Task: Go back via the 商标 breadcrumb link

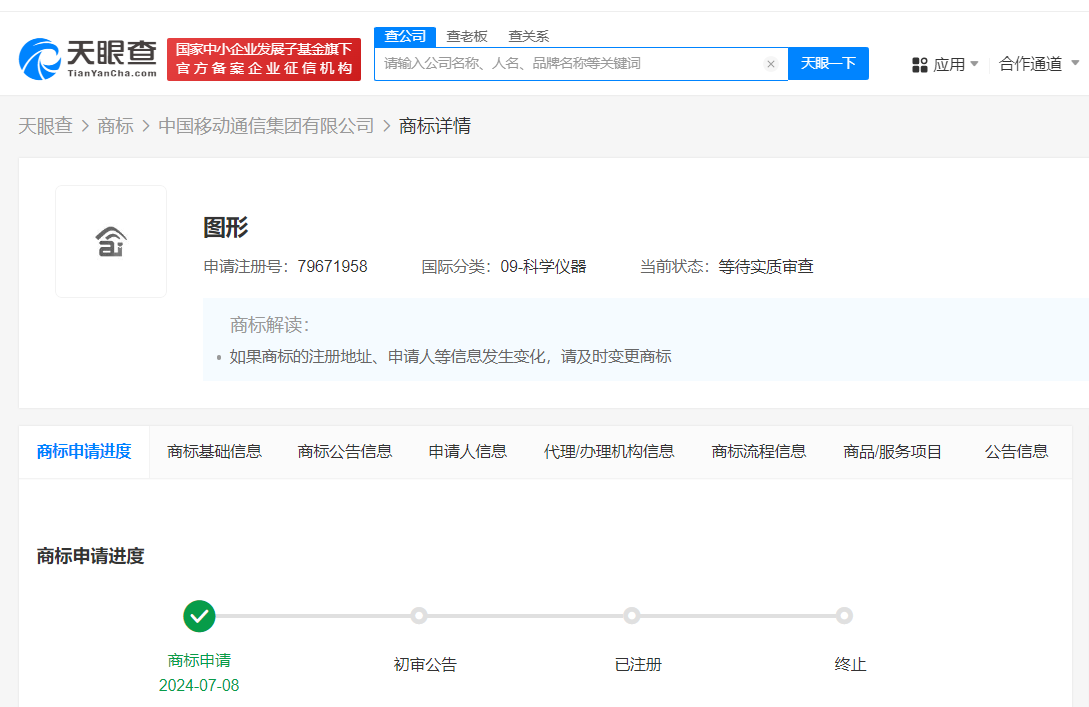Action: click(x=116, y=125)
